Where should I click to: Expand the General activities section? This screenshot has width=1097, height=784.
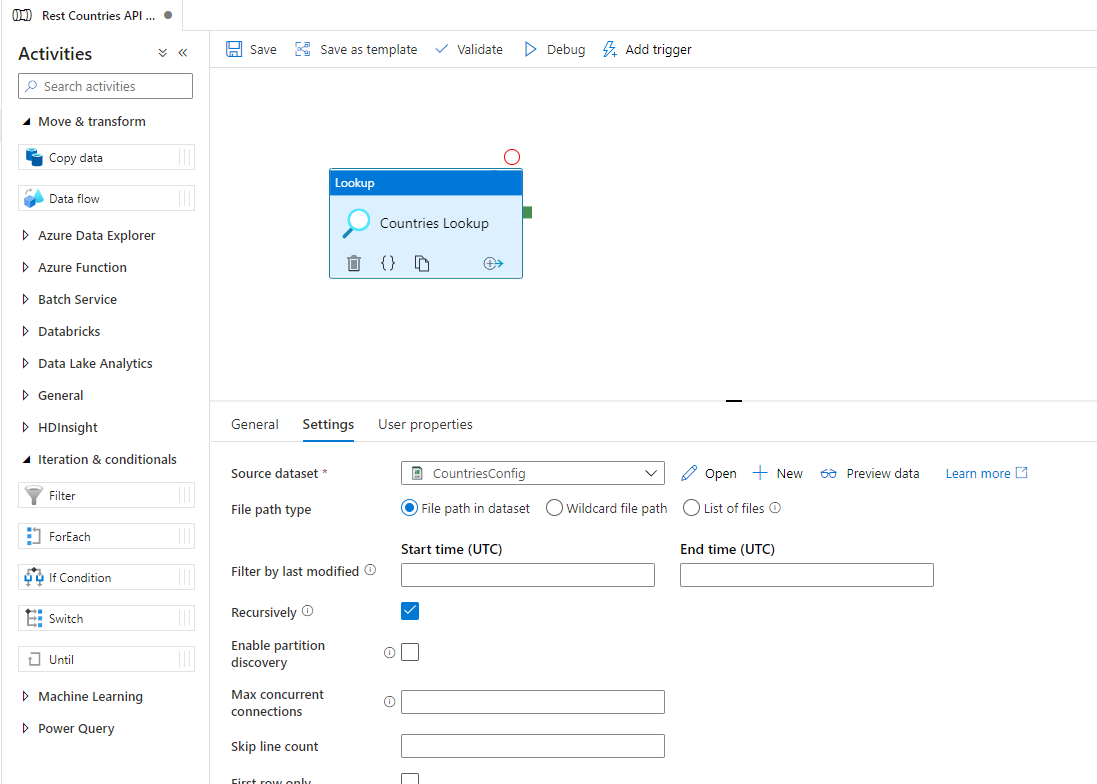click(26, 395)
